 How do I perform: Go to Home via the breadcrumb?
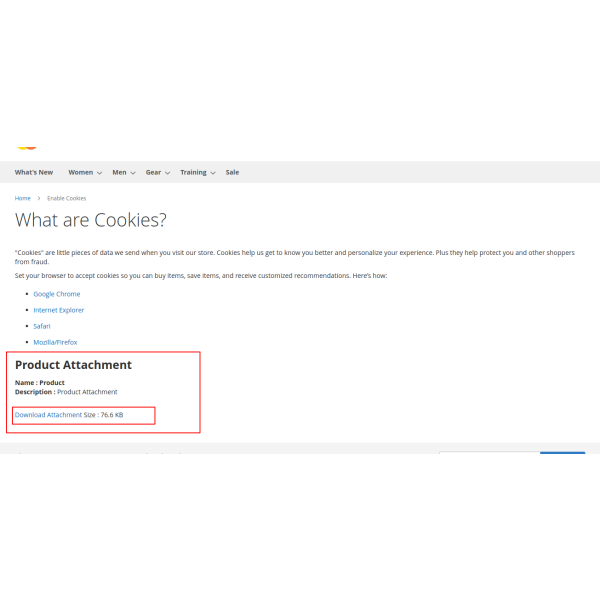pos(23,198)
